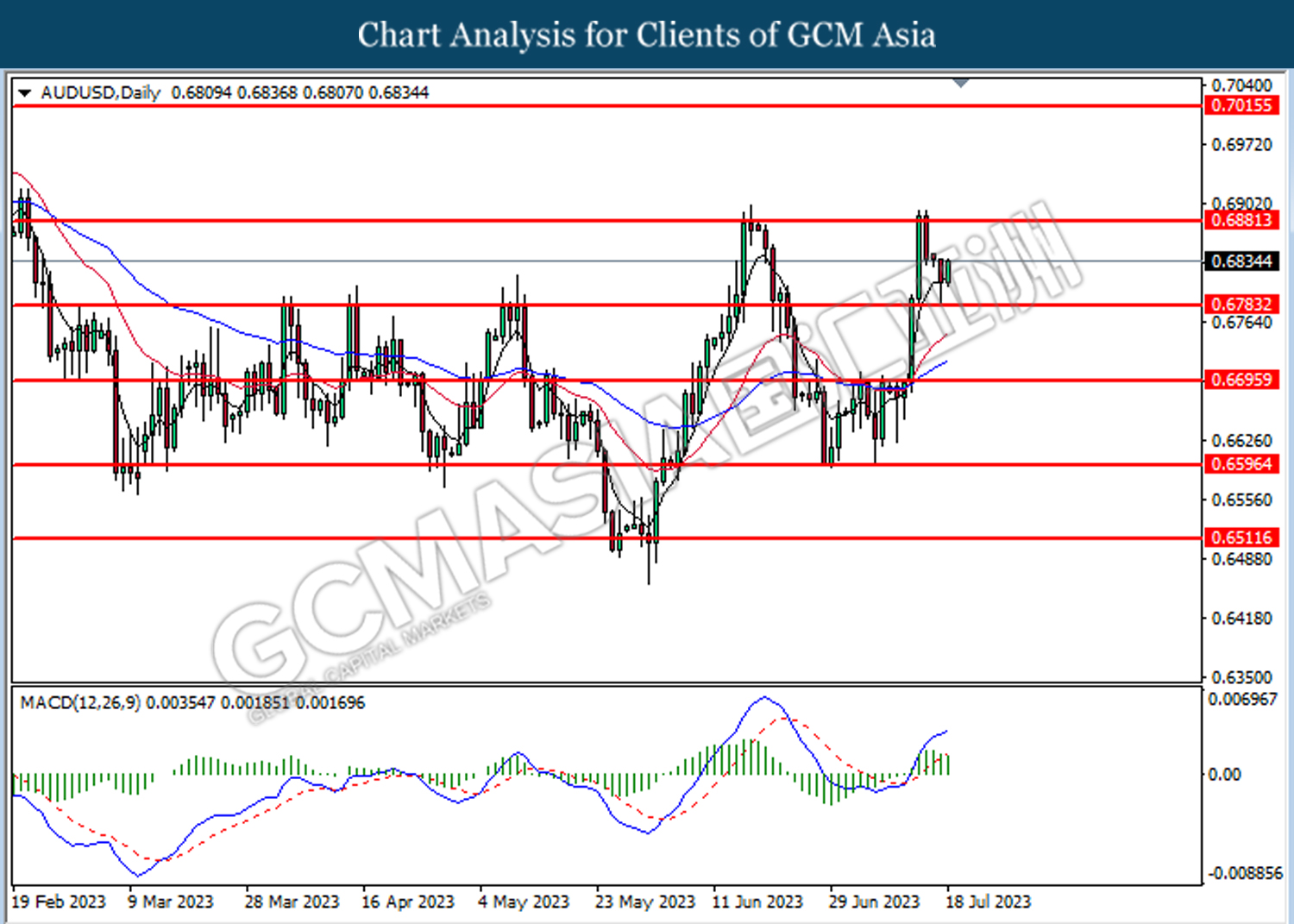1294x924 pixels.
Task: Click the 16 Apr 2023 date label
Action: click(x=407, y=902)
